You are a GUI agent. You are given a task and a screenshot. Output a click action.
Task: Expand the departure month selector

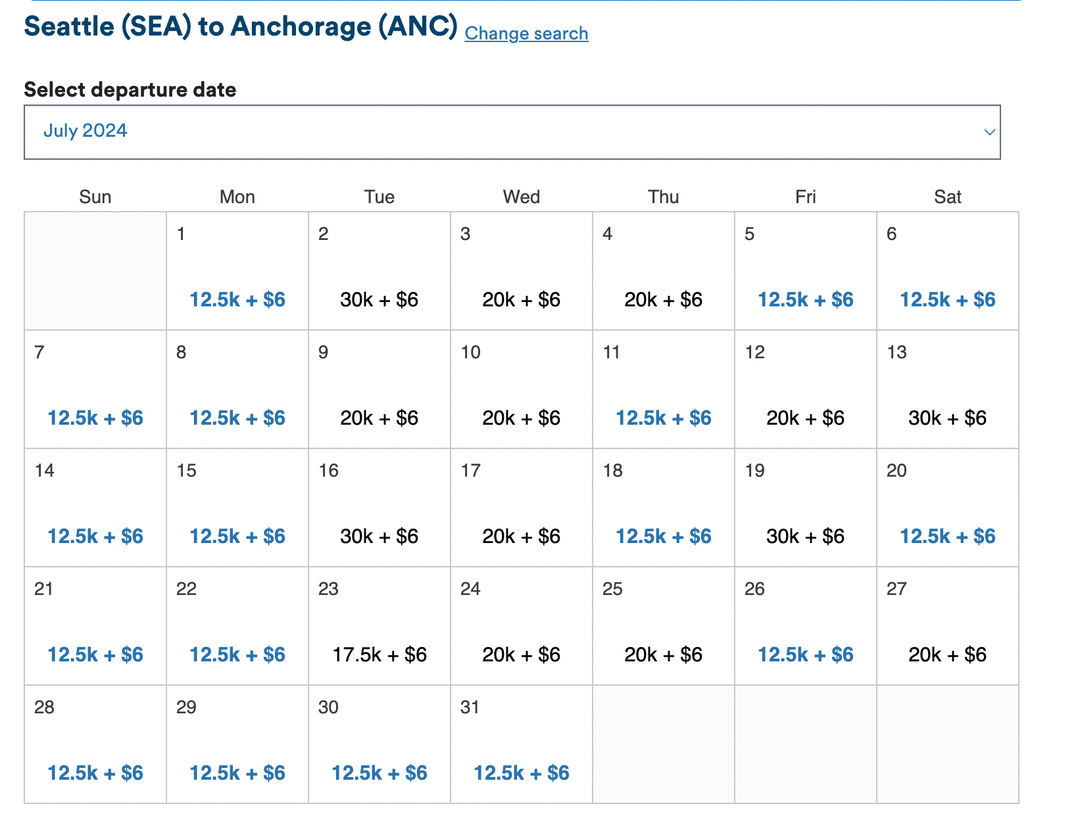512,131
